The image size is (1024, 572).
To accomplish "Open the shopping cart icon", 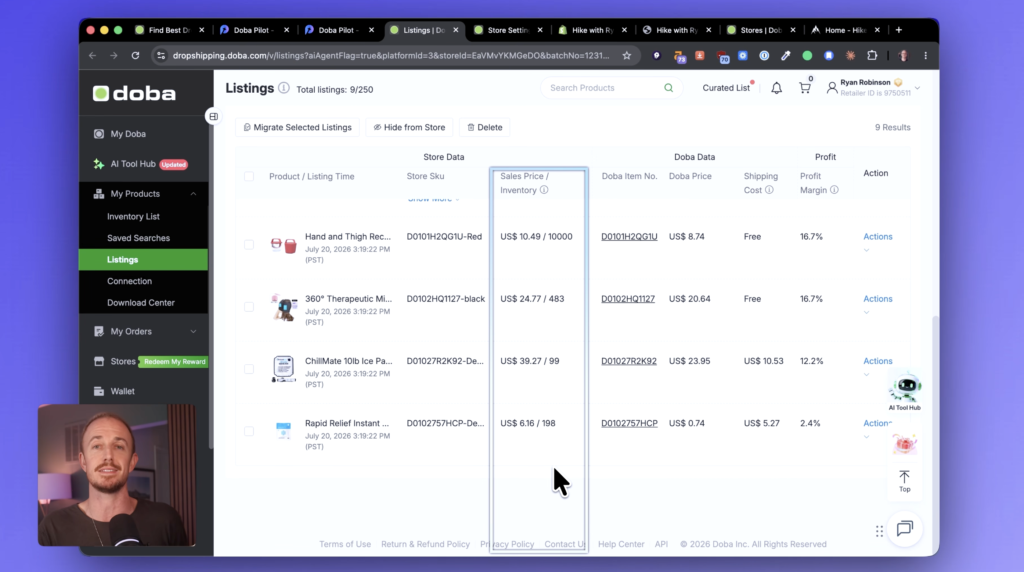I will (x=805, y=88).
